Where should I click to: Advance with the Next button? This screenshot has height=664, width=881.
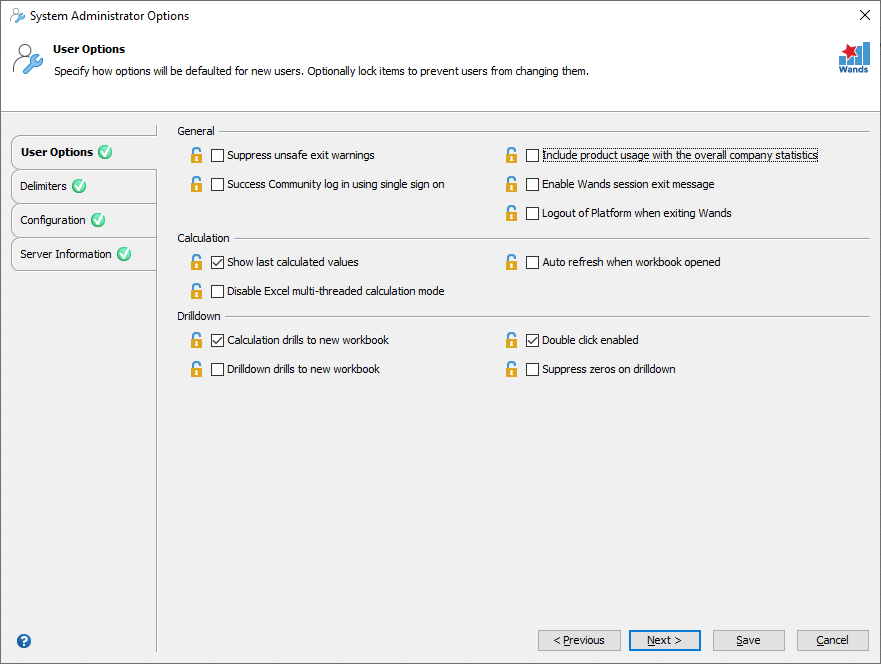tap(664, 640)
